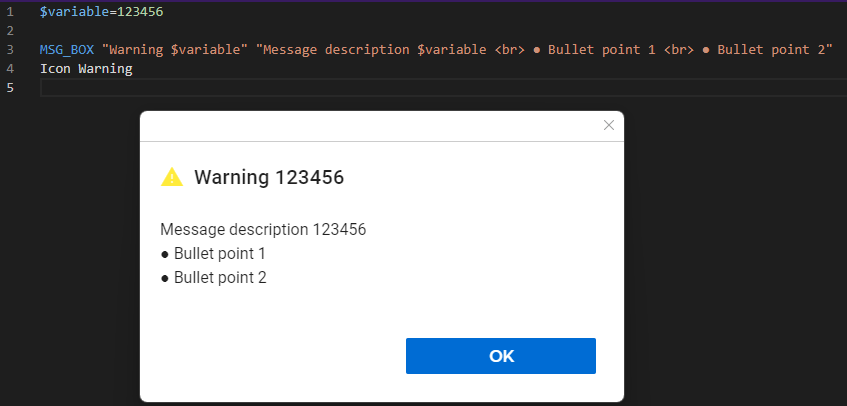
Task: Click the "Warning $variable" string in code
Action: pos(174,50)
